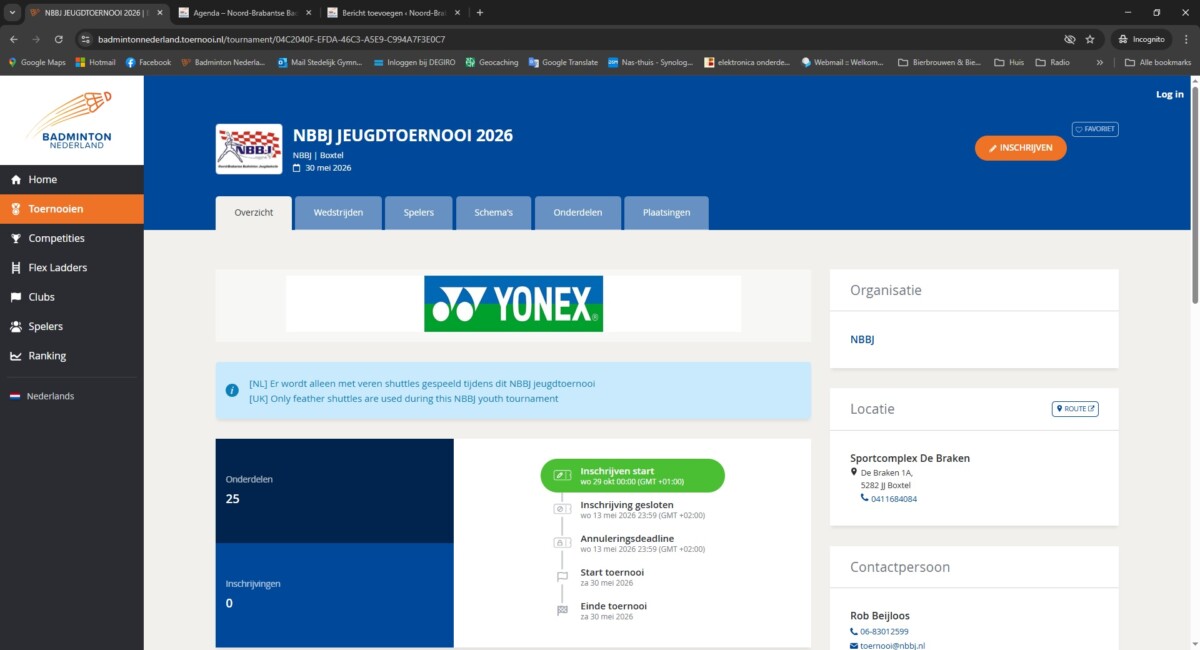The image size is (1200, 650).
Task: Open the Spelers sidebar entry
Action: (x=71, y=326)
